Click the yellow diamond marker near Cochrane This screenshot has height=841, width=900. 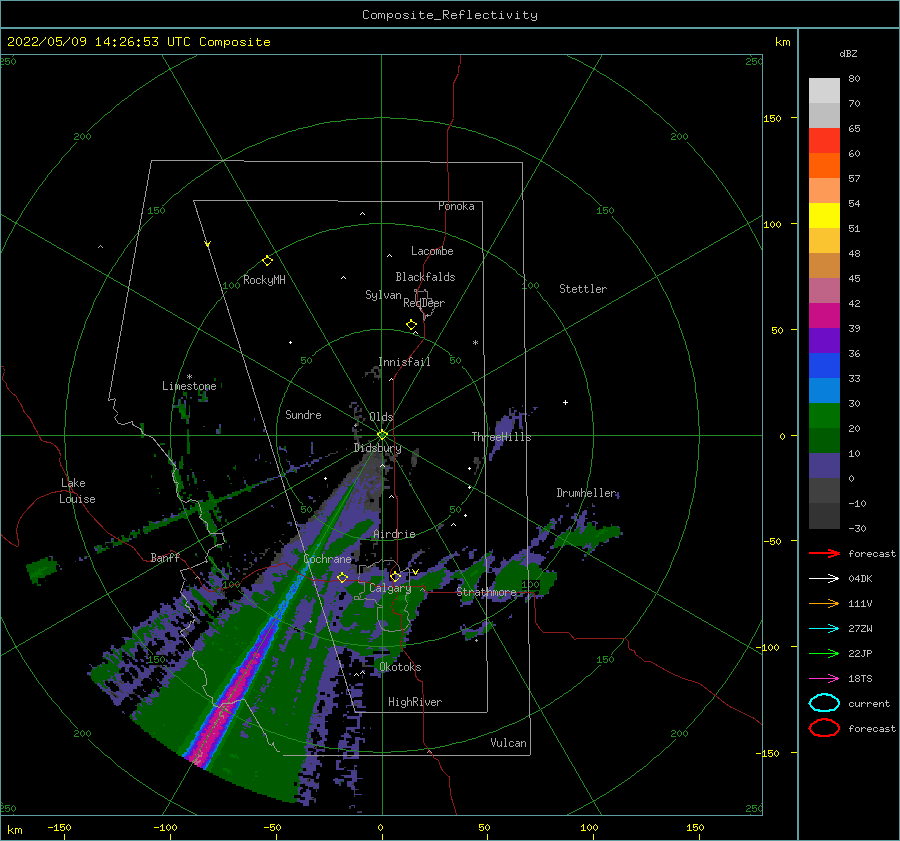342,577
